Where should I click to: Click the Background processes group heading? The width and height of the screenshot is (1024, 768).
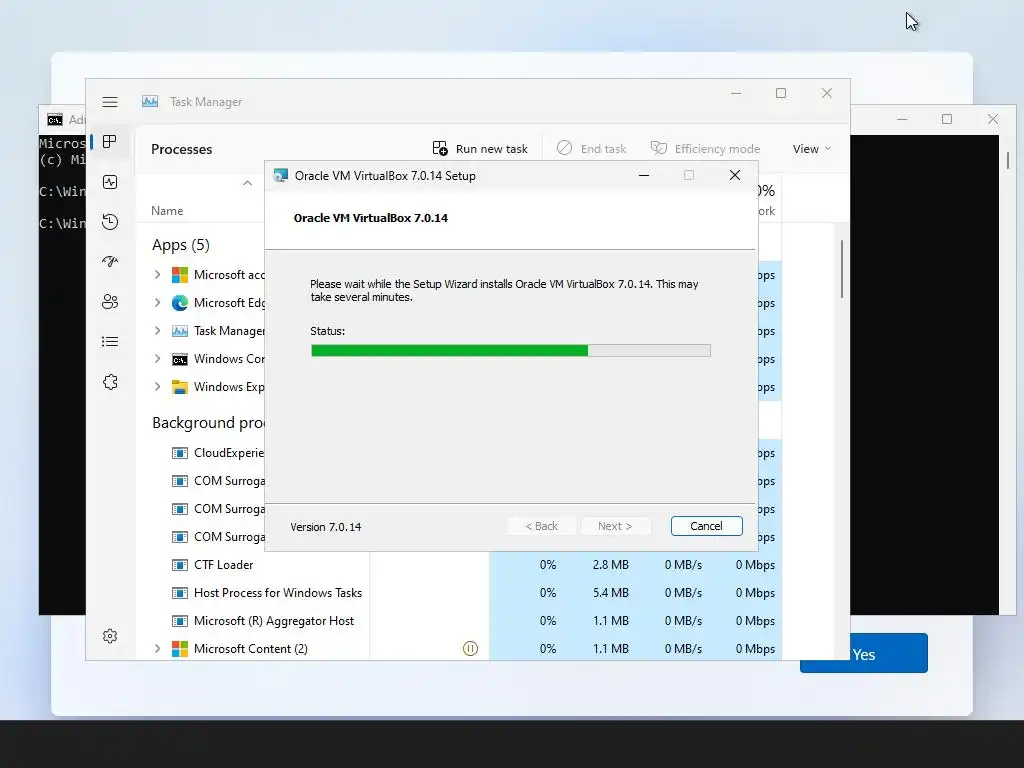[x=208, y=423]
